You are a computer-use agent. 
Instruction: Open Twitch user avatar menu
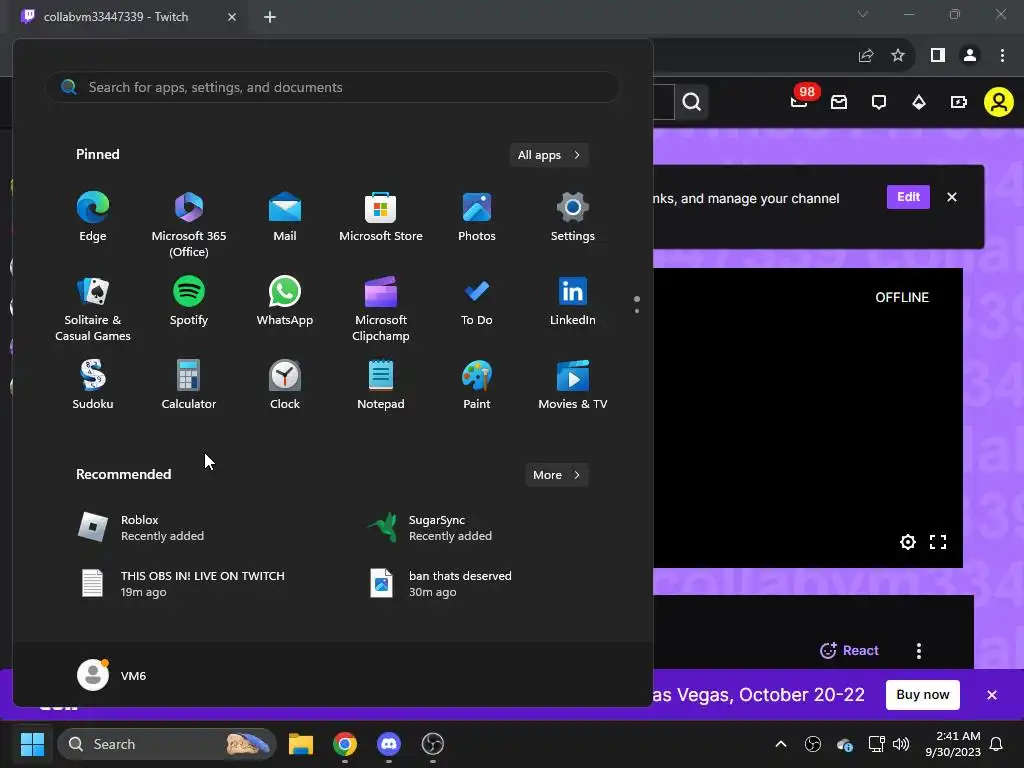coord(999,102)
